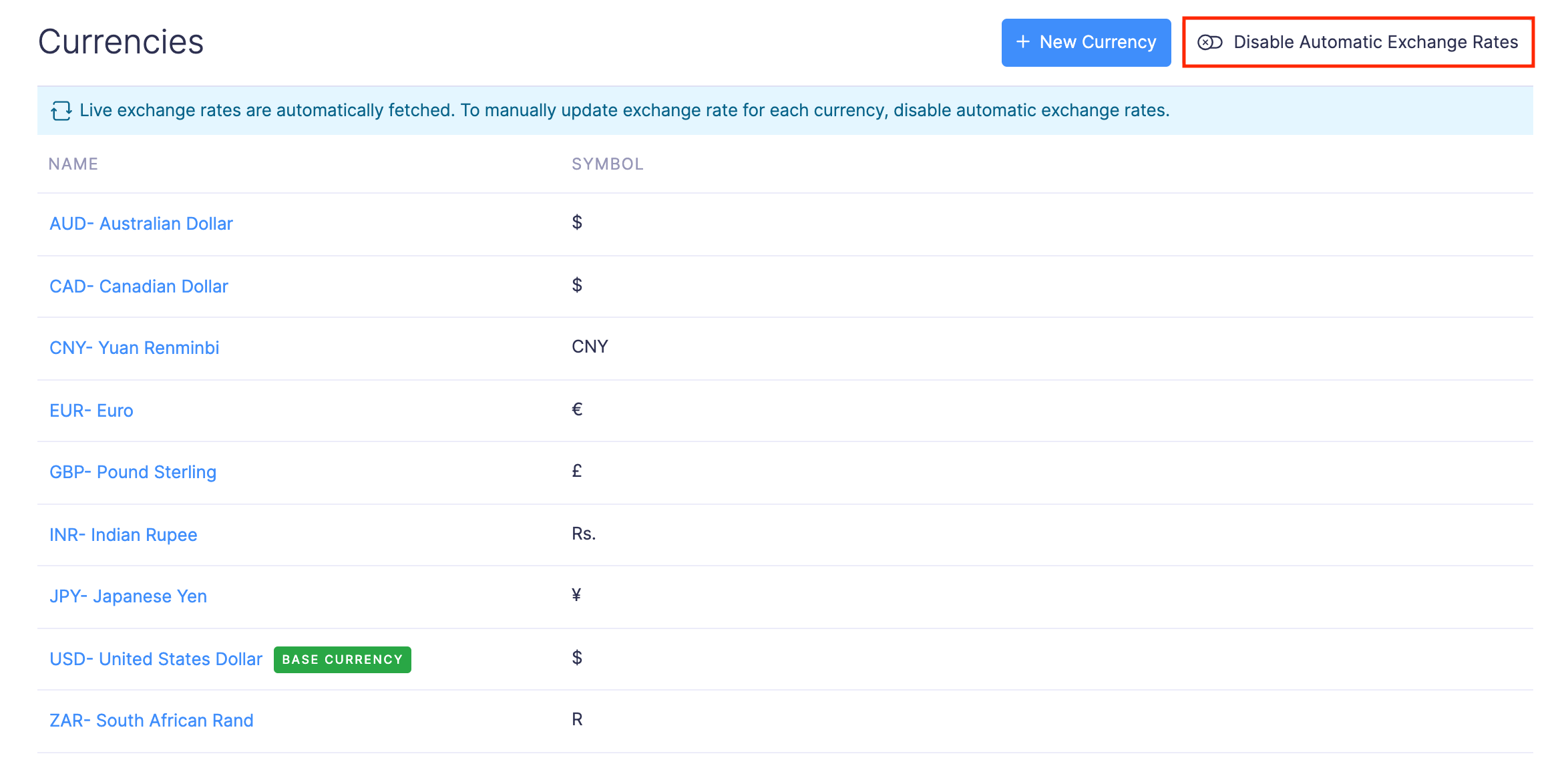This screenshot has width=1568, height=768.
Task: Click the toggle icon beside Disable Automatic Exchange Rates
Action: pos(1209,43)
